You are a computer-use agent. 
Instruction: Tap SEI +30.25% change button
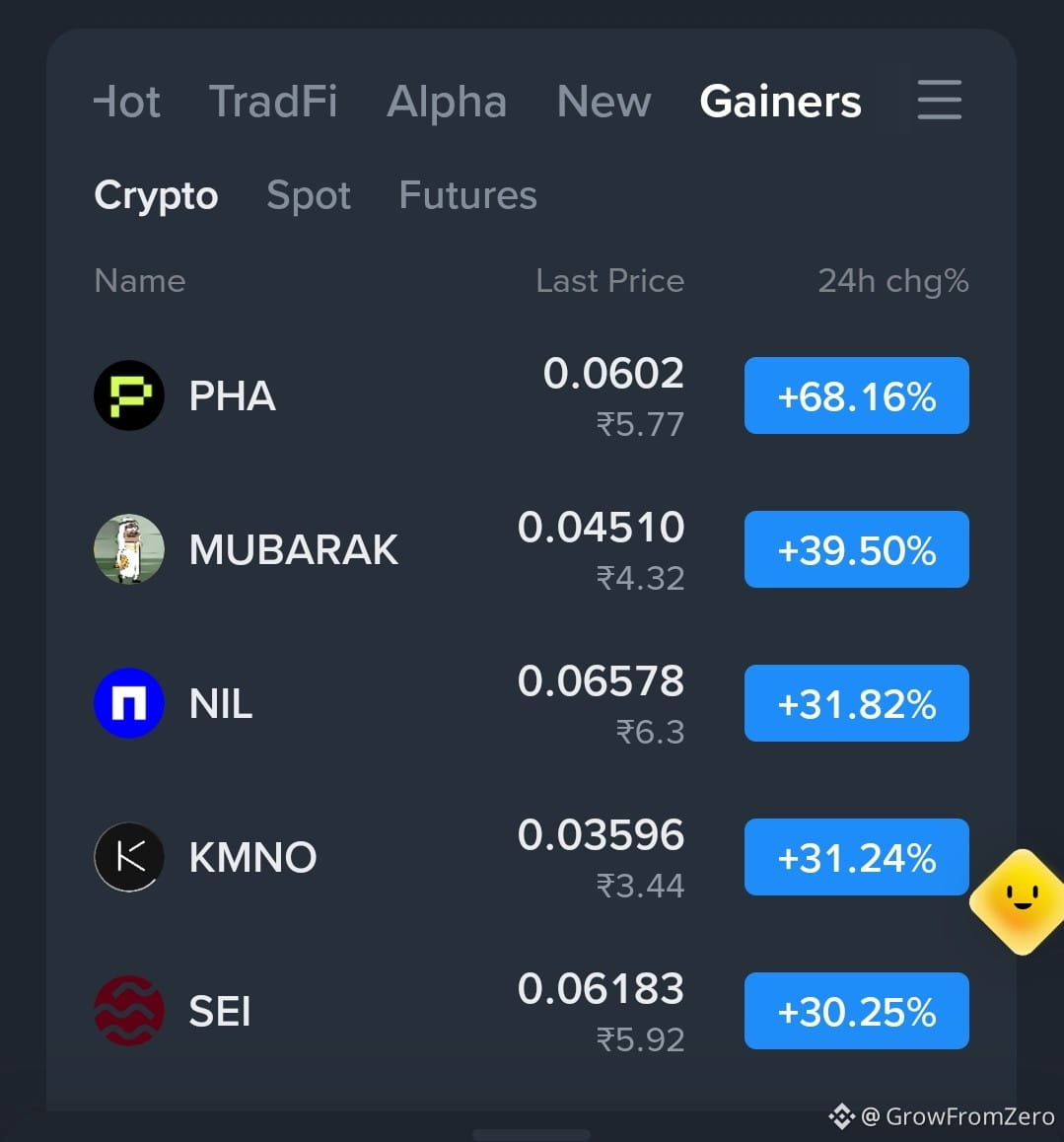click(x=857, y=1011)
